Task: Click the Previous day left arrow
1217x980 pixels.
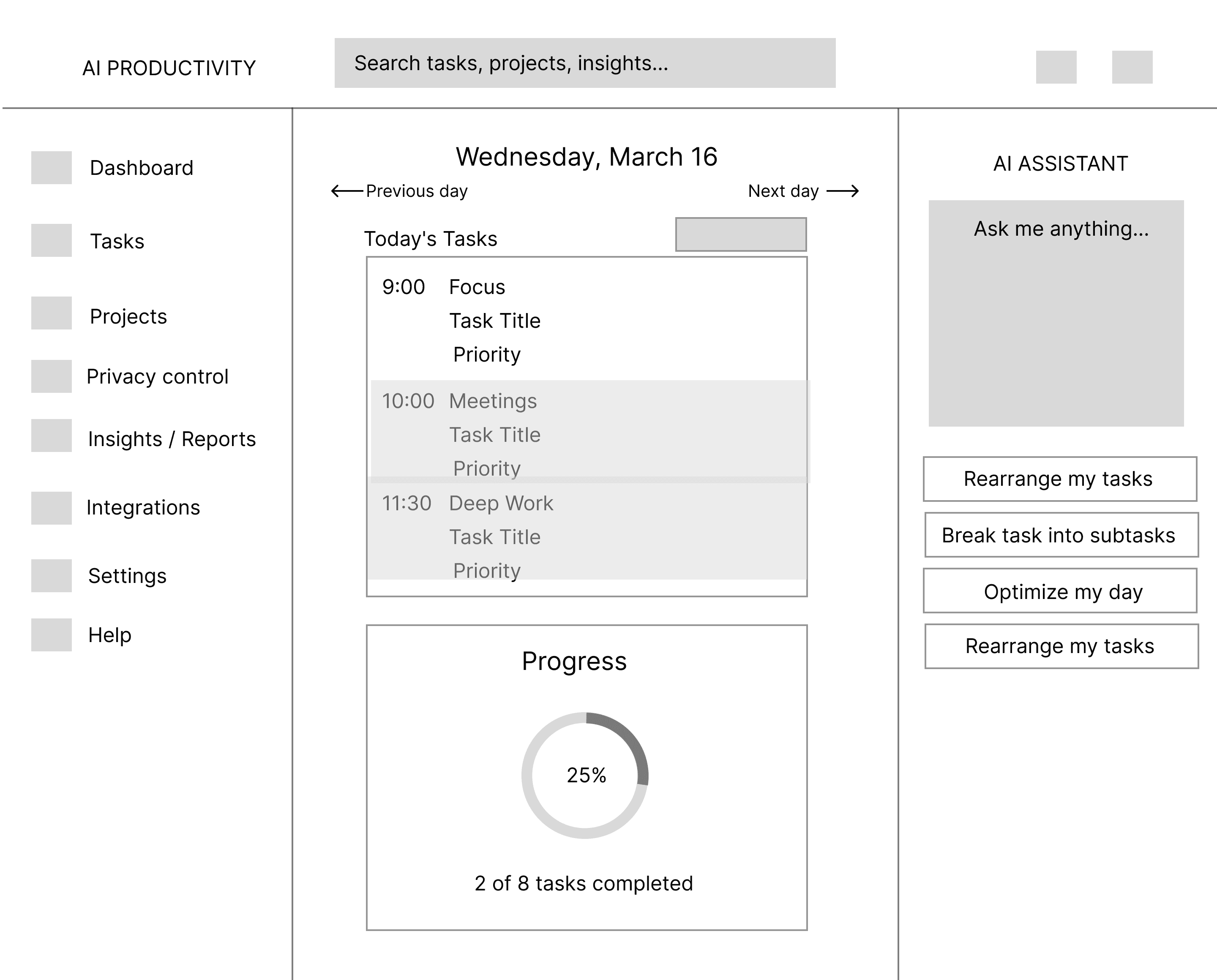Action: point(346,191)
